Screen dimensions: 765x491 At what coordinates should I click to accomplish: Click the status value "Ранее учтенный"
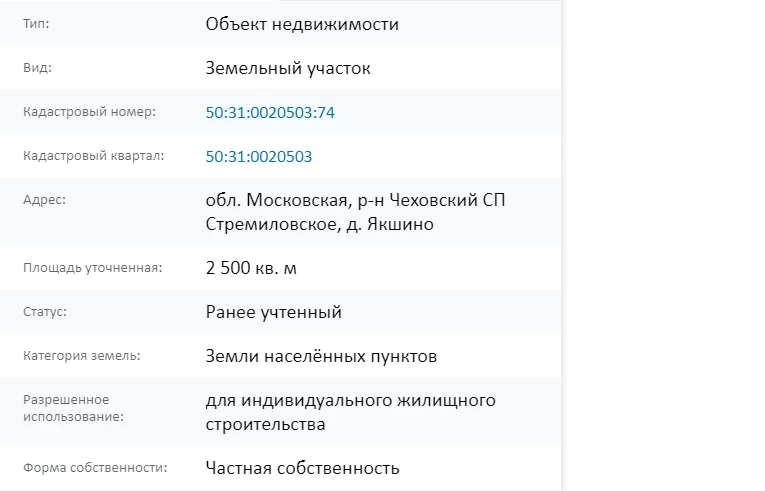274,313
